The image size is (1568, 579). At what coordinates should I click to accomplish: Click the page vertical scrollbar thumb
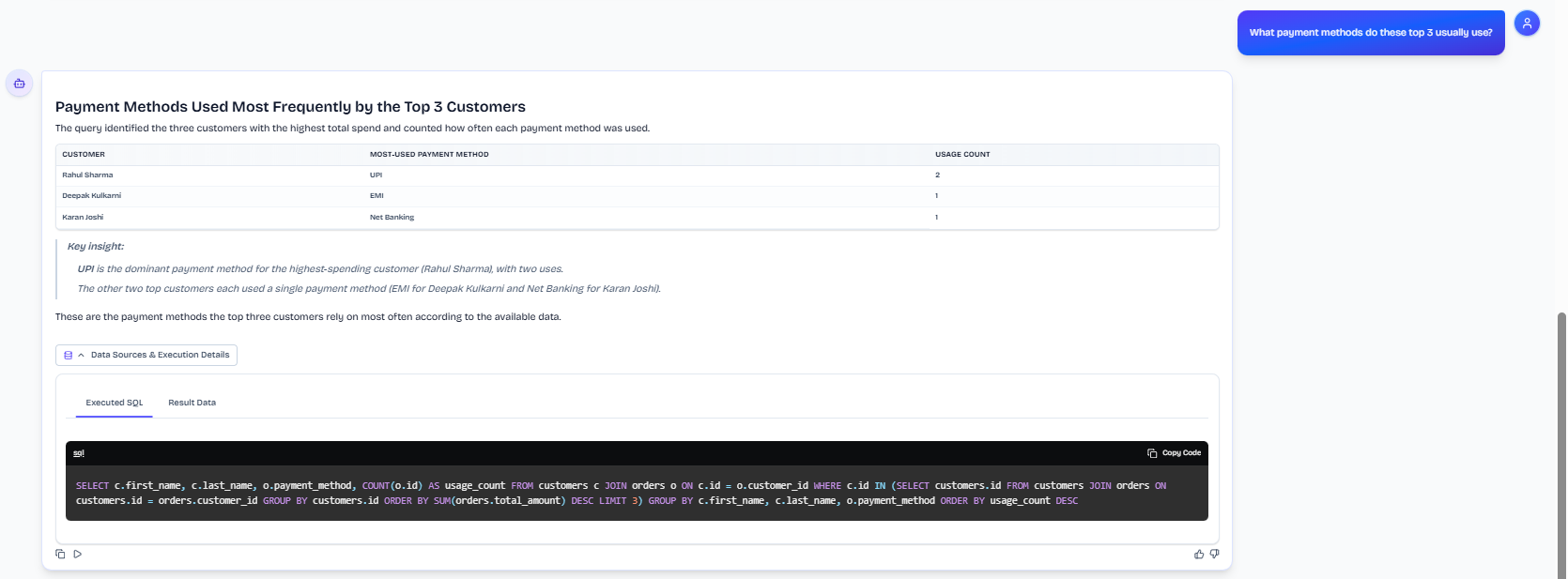point(1561,446)
